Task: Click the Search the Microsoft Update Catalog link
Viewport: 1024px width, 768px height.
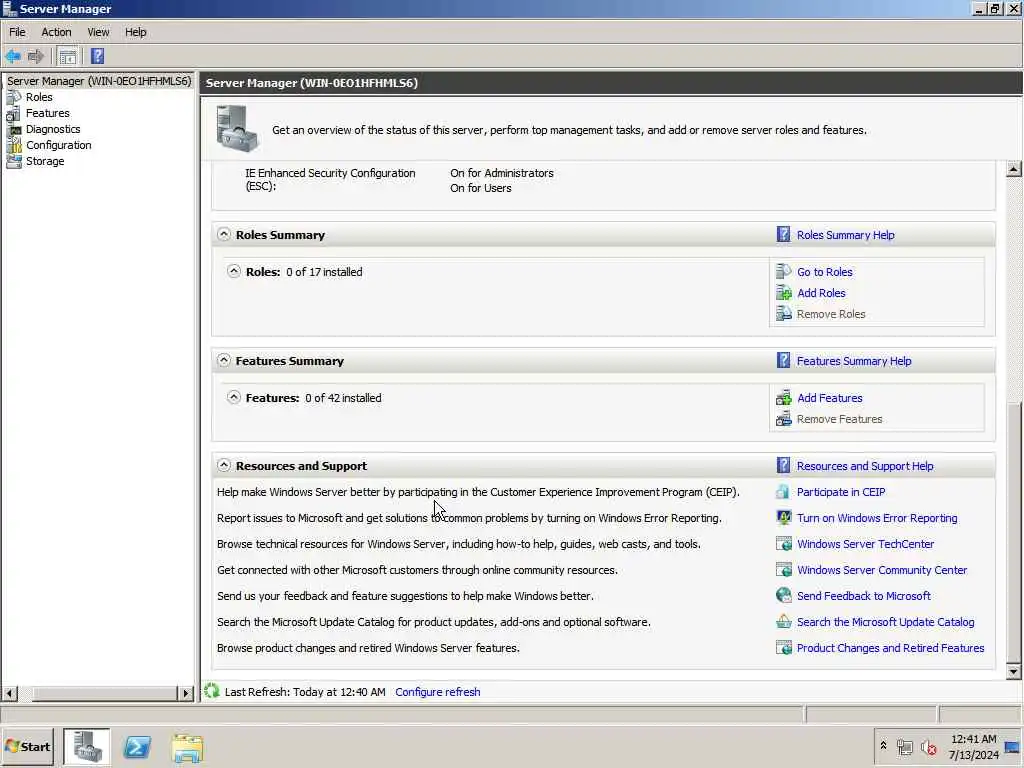Action: pyautogui.click(x=886, y=622)
